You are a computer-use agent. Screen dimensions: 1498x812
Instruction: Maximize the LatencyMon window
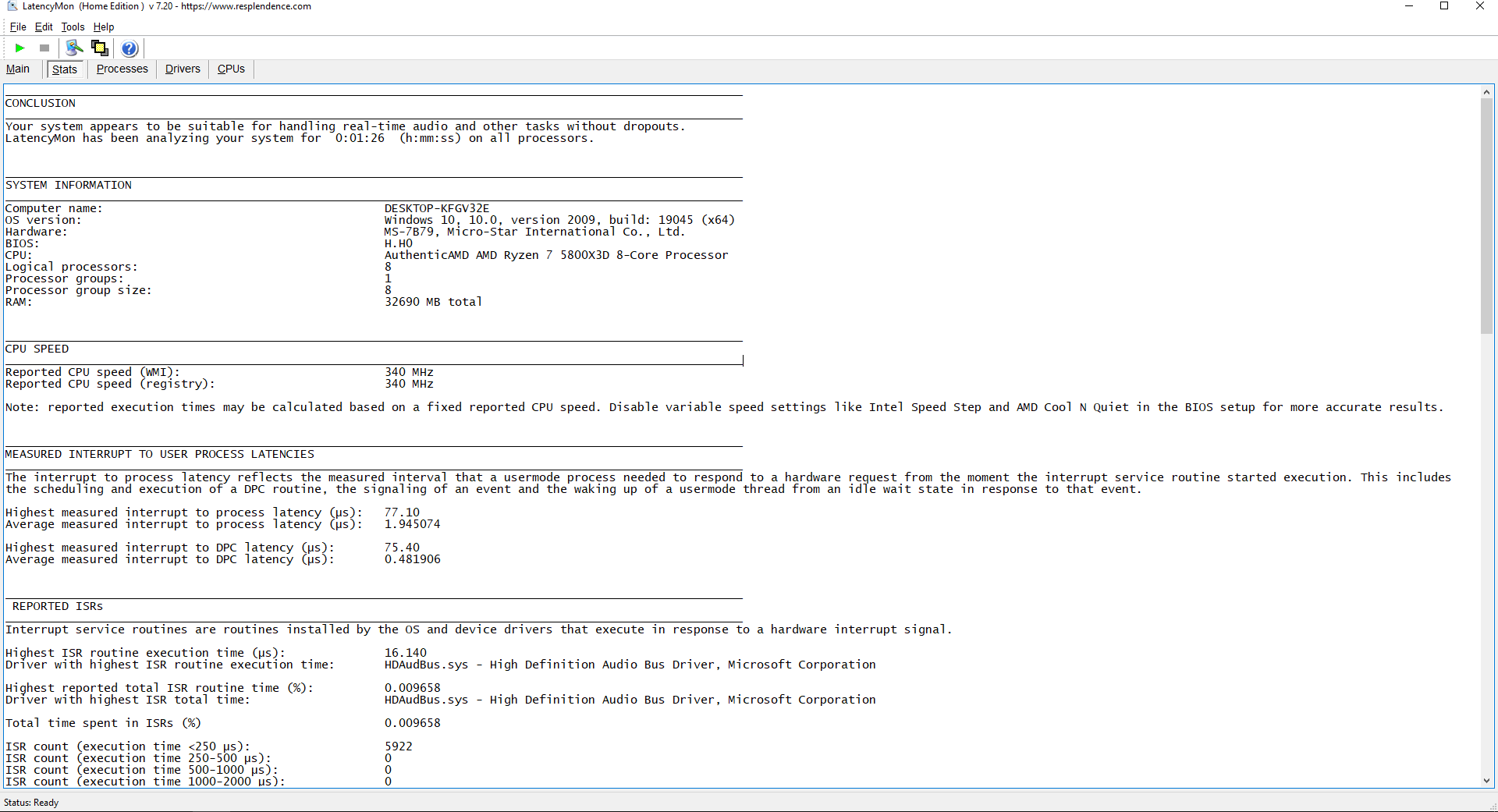[x=1444, y=6]
